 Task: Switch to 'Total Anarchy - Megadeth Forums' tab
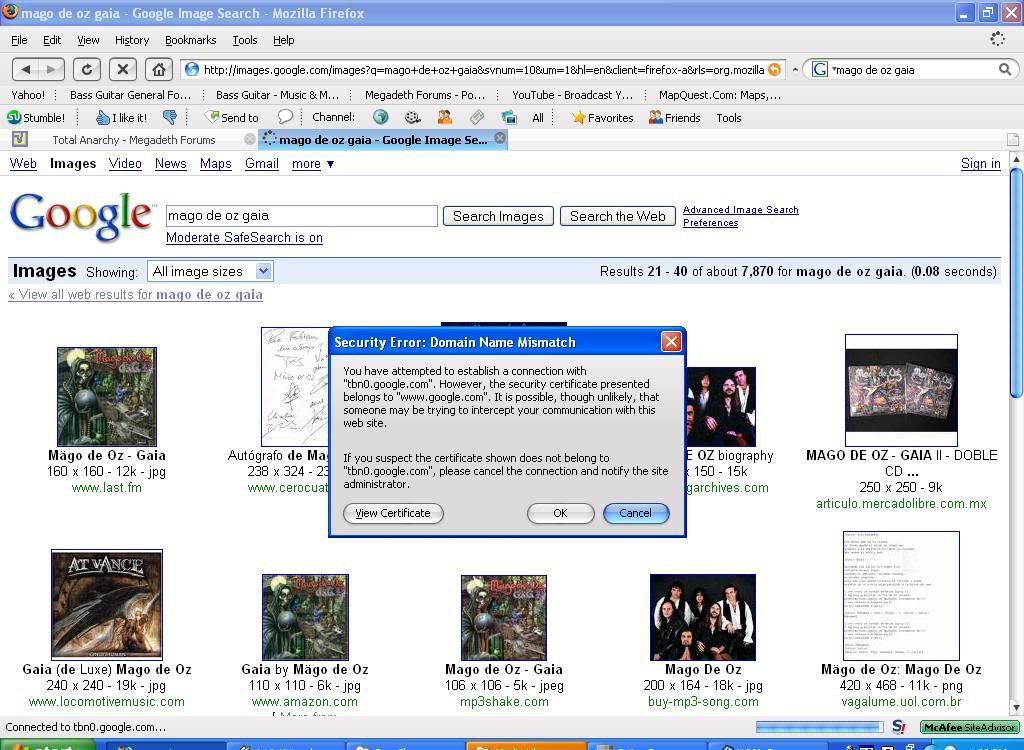click(134, 140)
